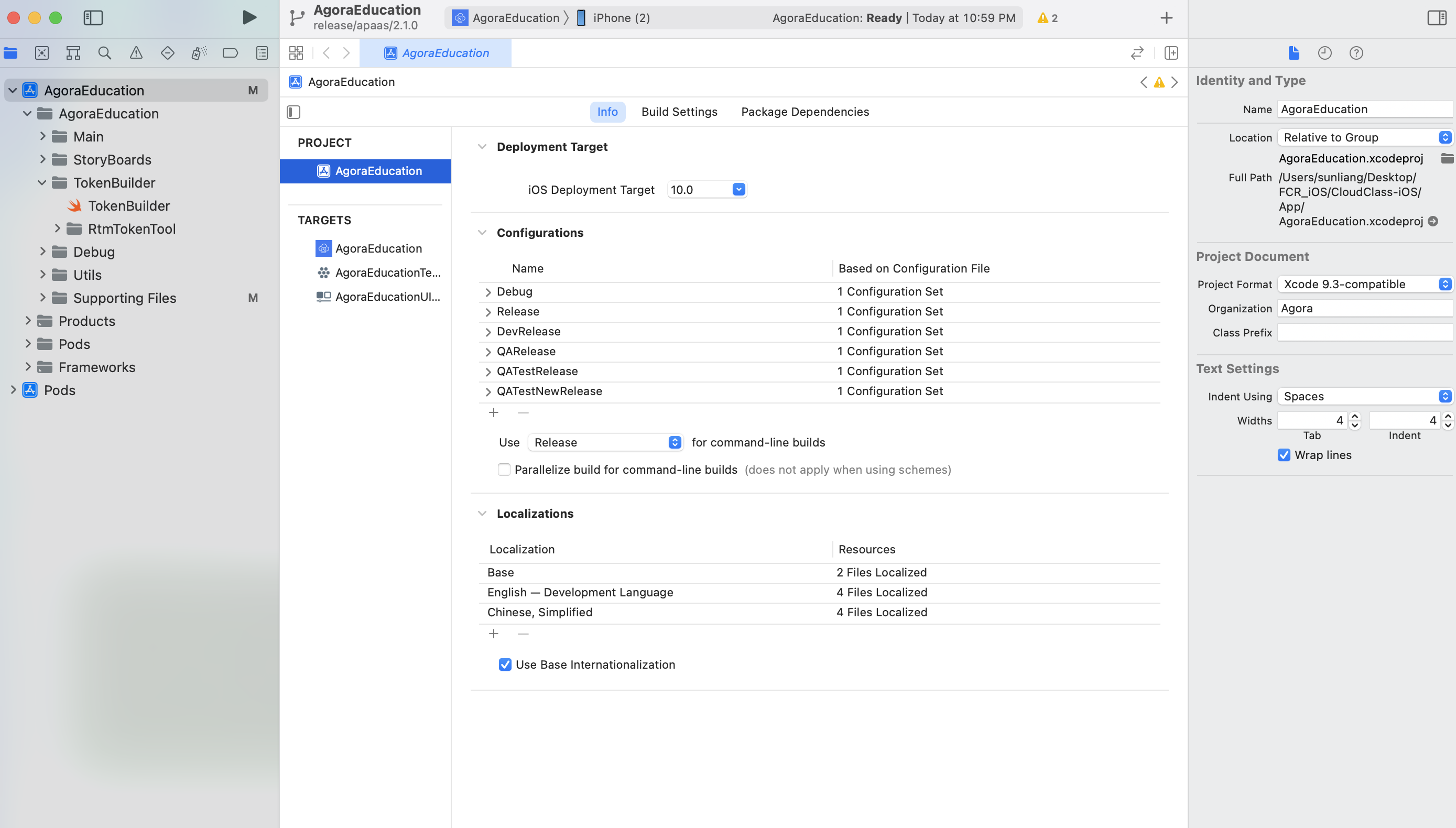Screen dimensions: 1456x828
Task: Click the Organization field containing Agora
Action: click(x=1365, y=308)
